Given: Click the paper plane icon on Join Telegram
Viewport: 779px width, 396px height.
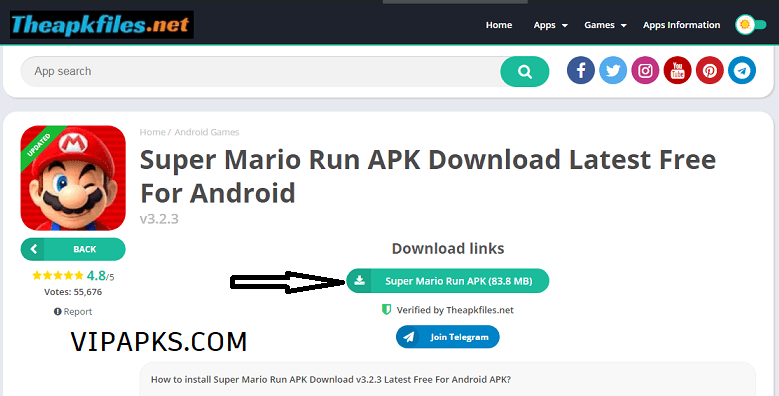Looking at the screenshot, I should (409, 337).
